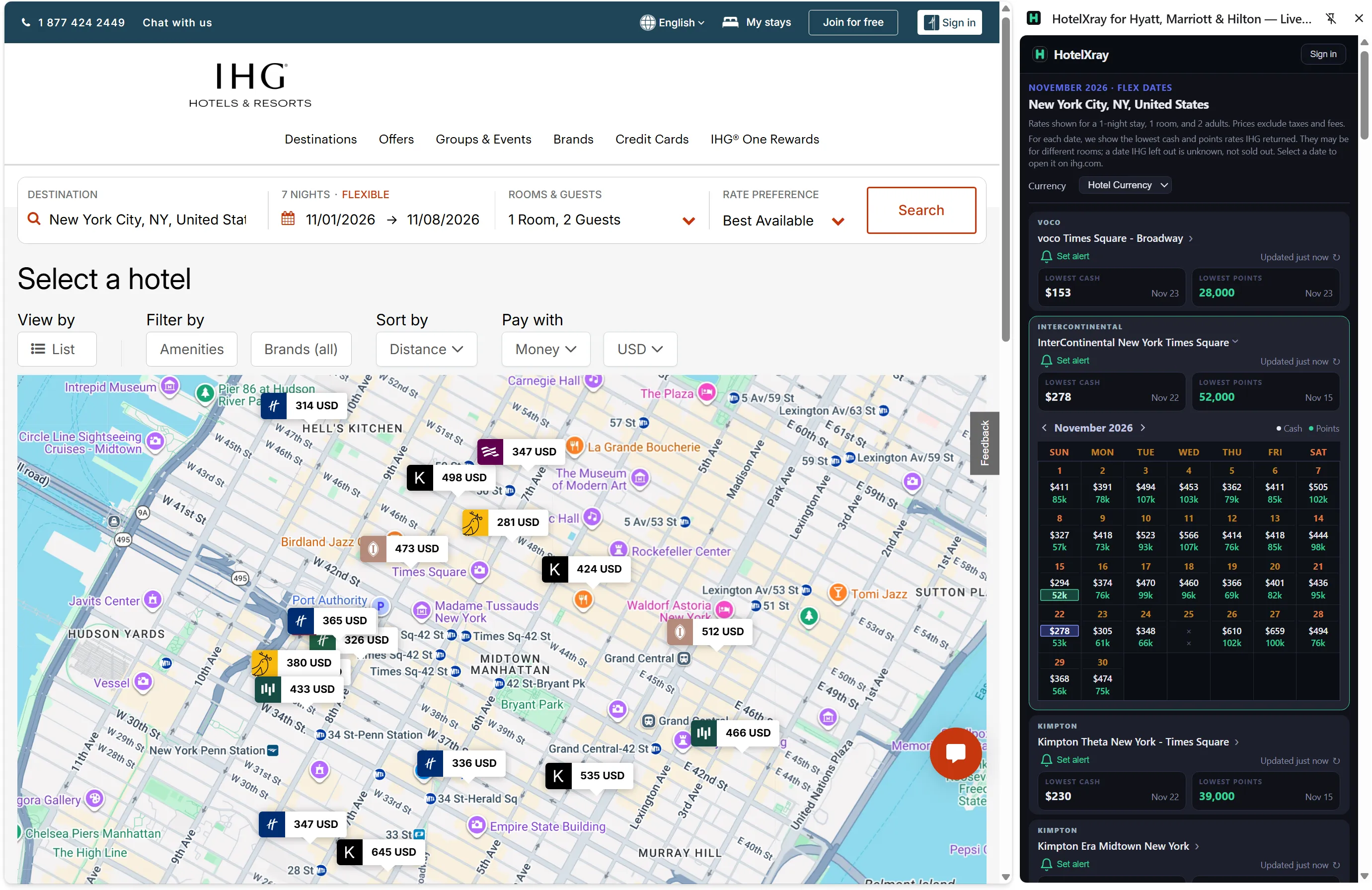Open the Sort by Distance dropdown
The image size is (1372, 890).
coord(426,349)
